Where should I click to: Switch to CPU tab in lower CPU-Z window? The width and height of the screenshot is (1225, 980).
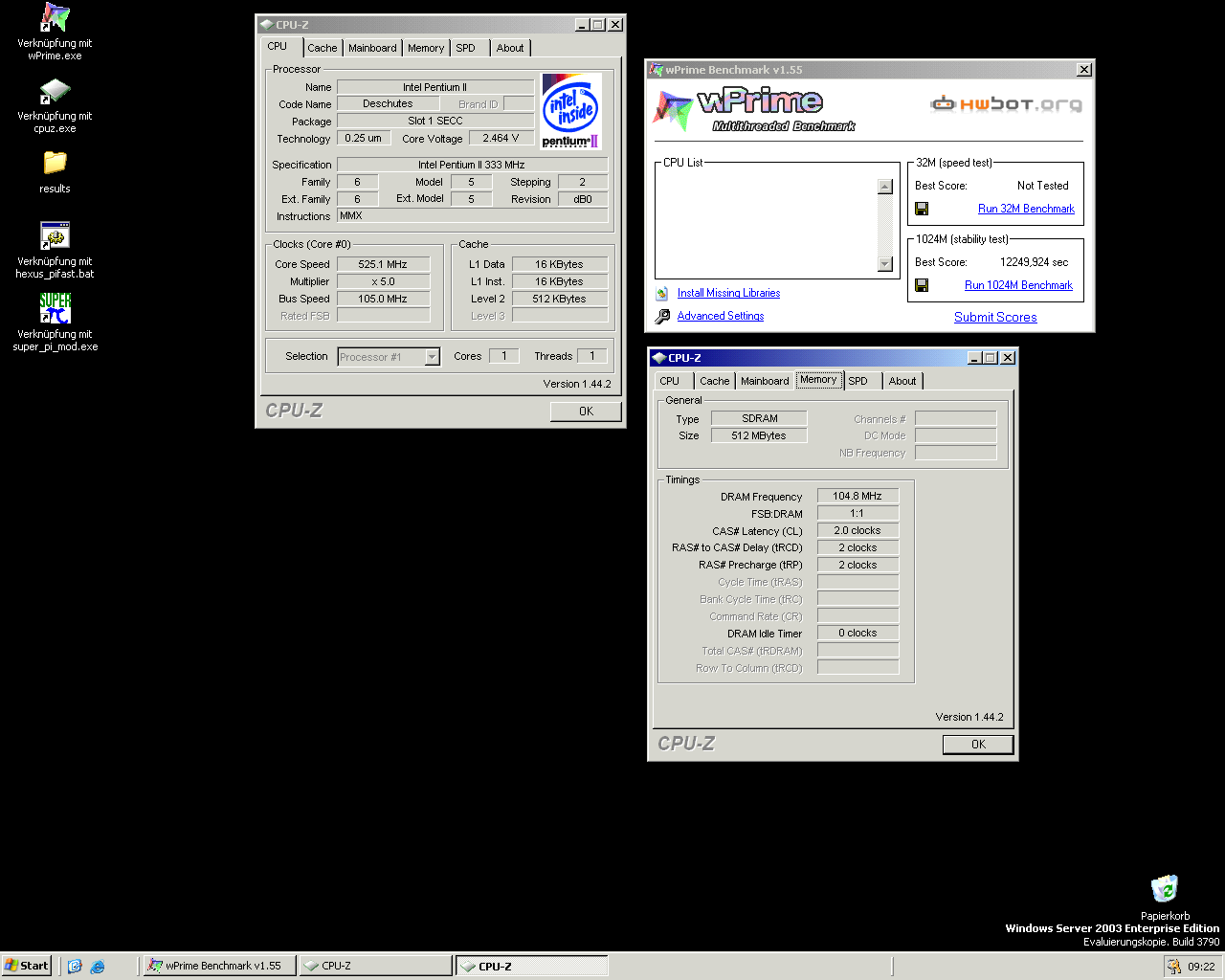pyautogui.click(x=670, y=381)
